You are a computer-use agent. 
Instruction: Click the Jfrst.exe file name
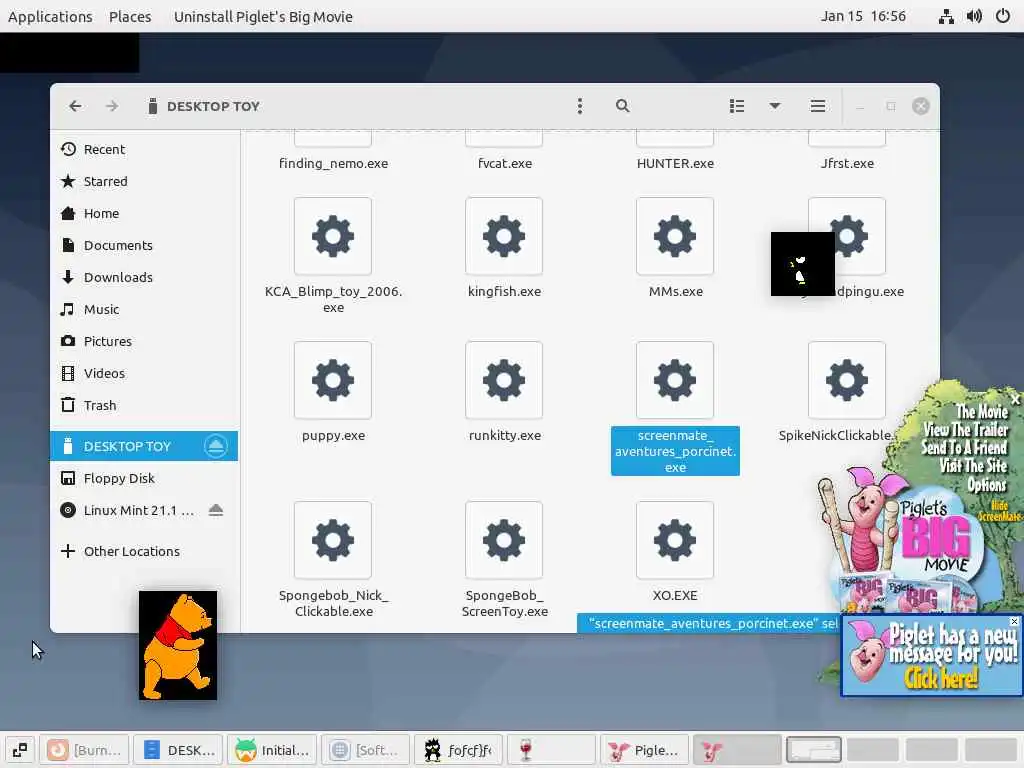pyautogui.click(x=847, y=163)
